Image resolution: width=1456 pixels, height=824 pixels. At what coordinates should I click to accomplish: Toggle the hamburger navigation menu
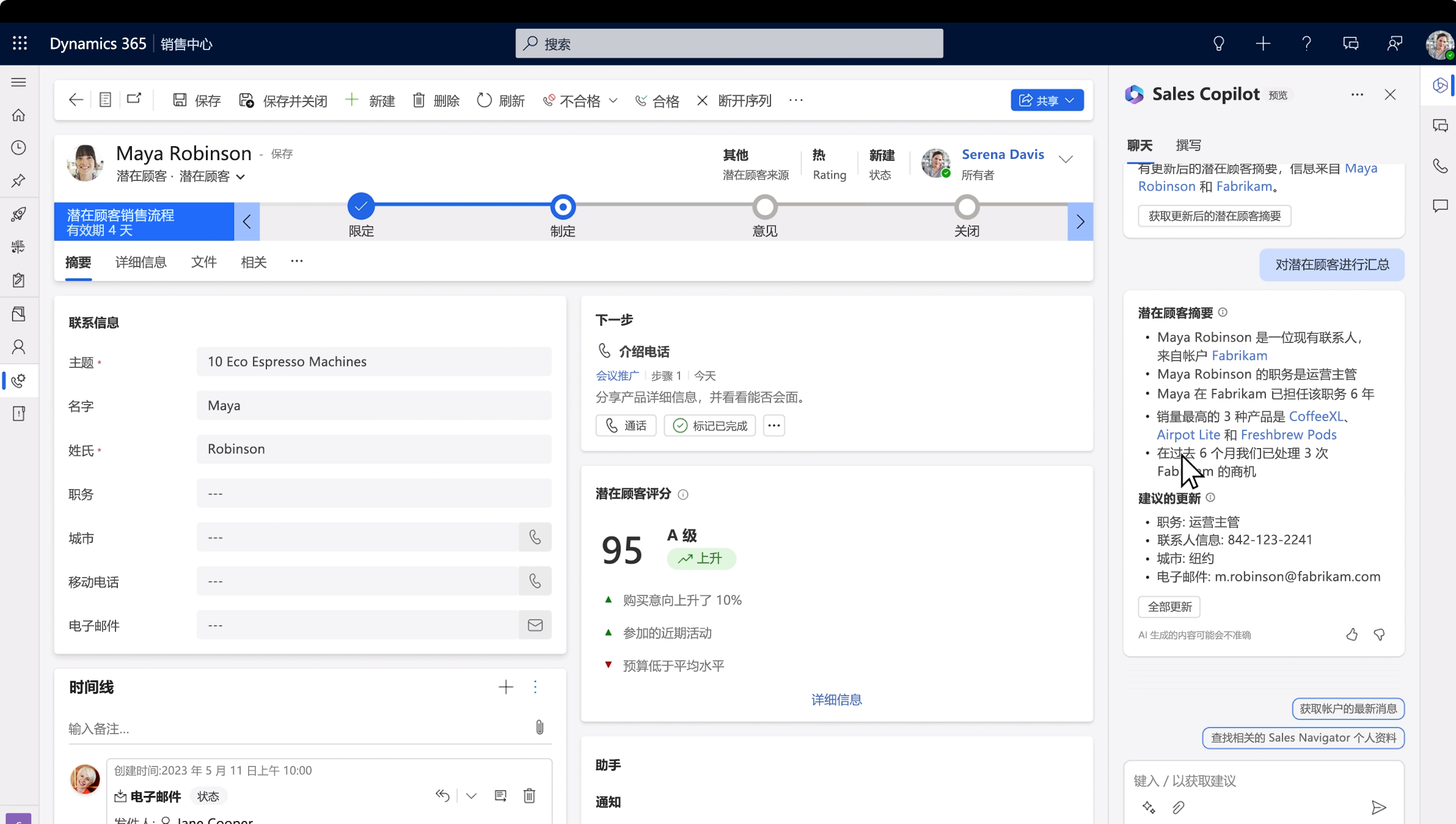19,82
